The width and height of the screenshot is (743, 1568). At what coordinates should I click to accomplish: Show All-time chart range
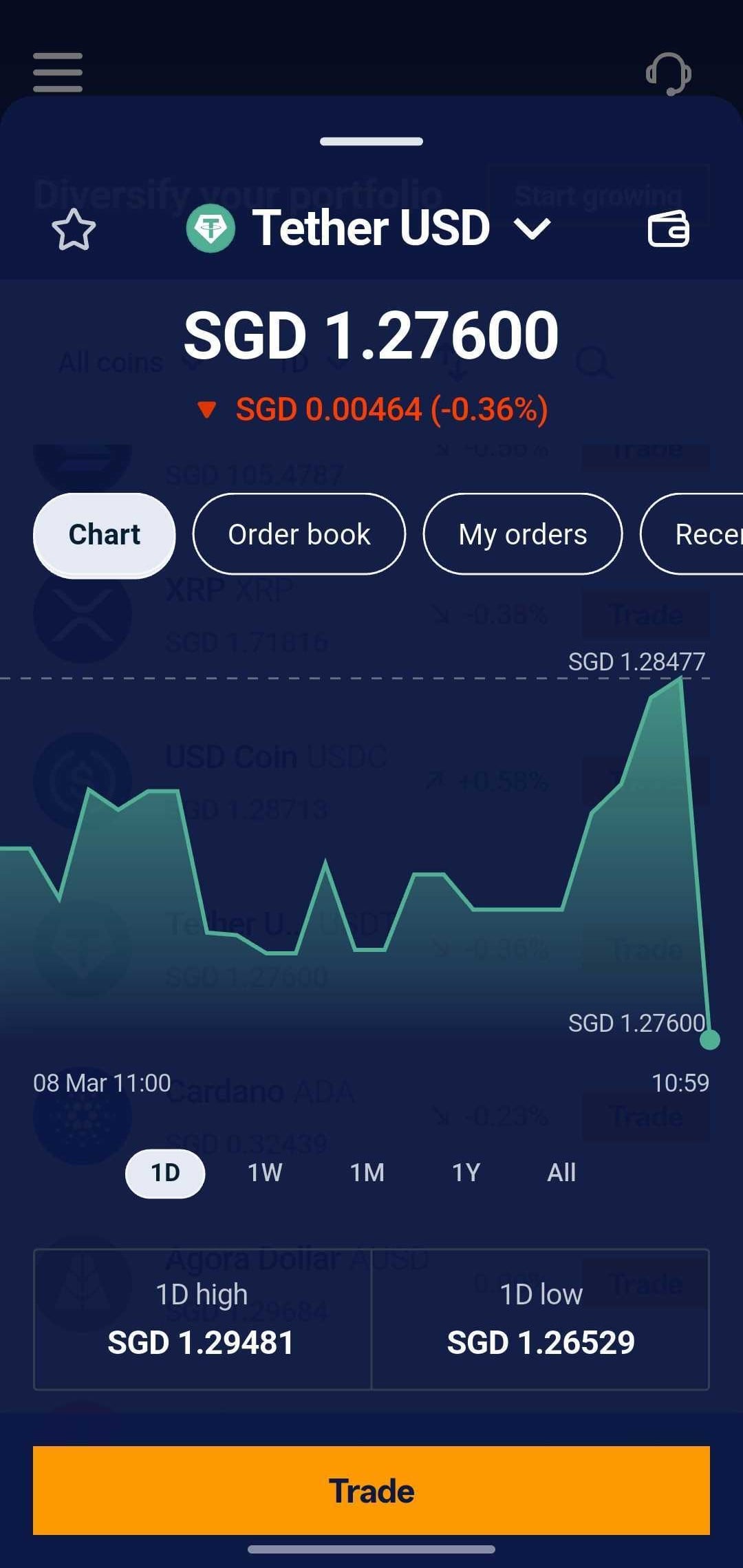(561, 1172)
